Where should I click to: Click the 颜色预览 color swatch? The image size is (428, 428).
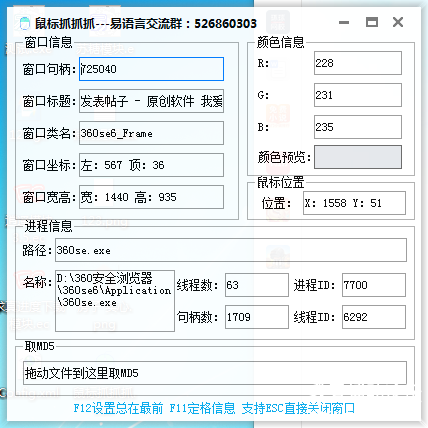tap(358, 157)
